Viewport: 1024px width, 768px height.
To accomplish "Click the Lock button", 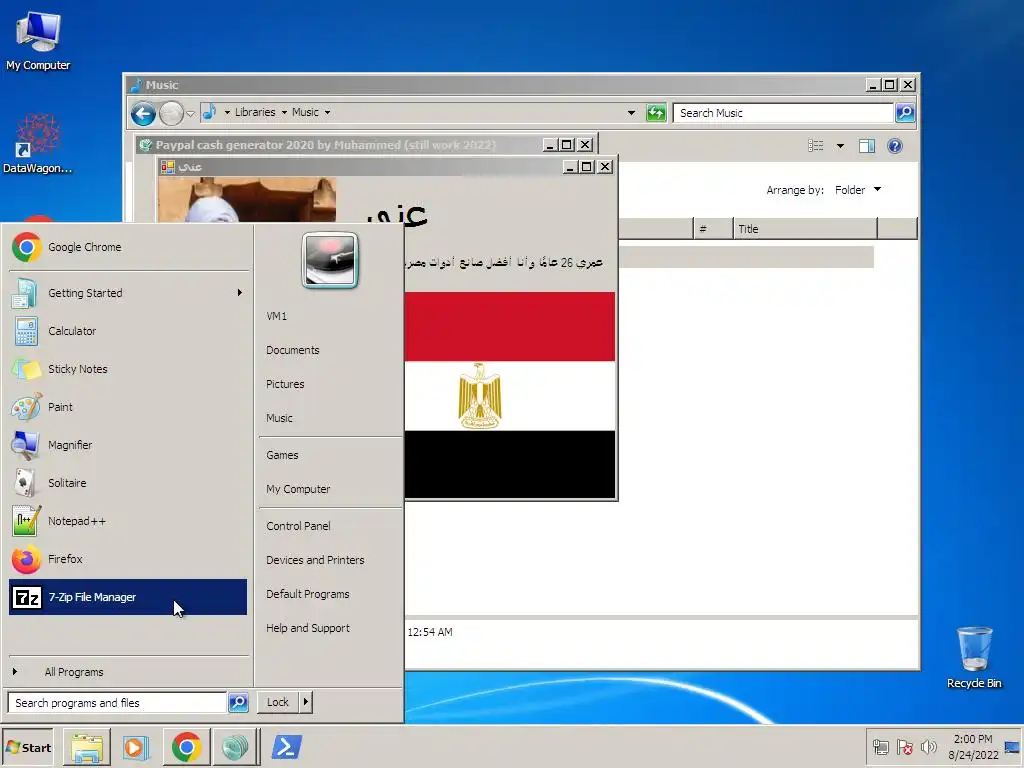I will [x=278, y=702].
